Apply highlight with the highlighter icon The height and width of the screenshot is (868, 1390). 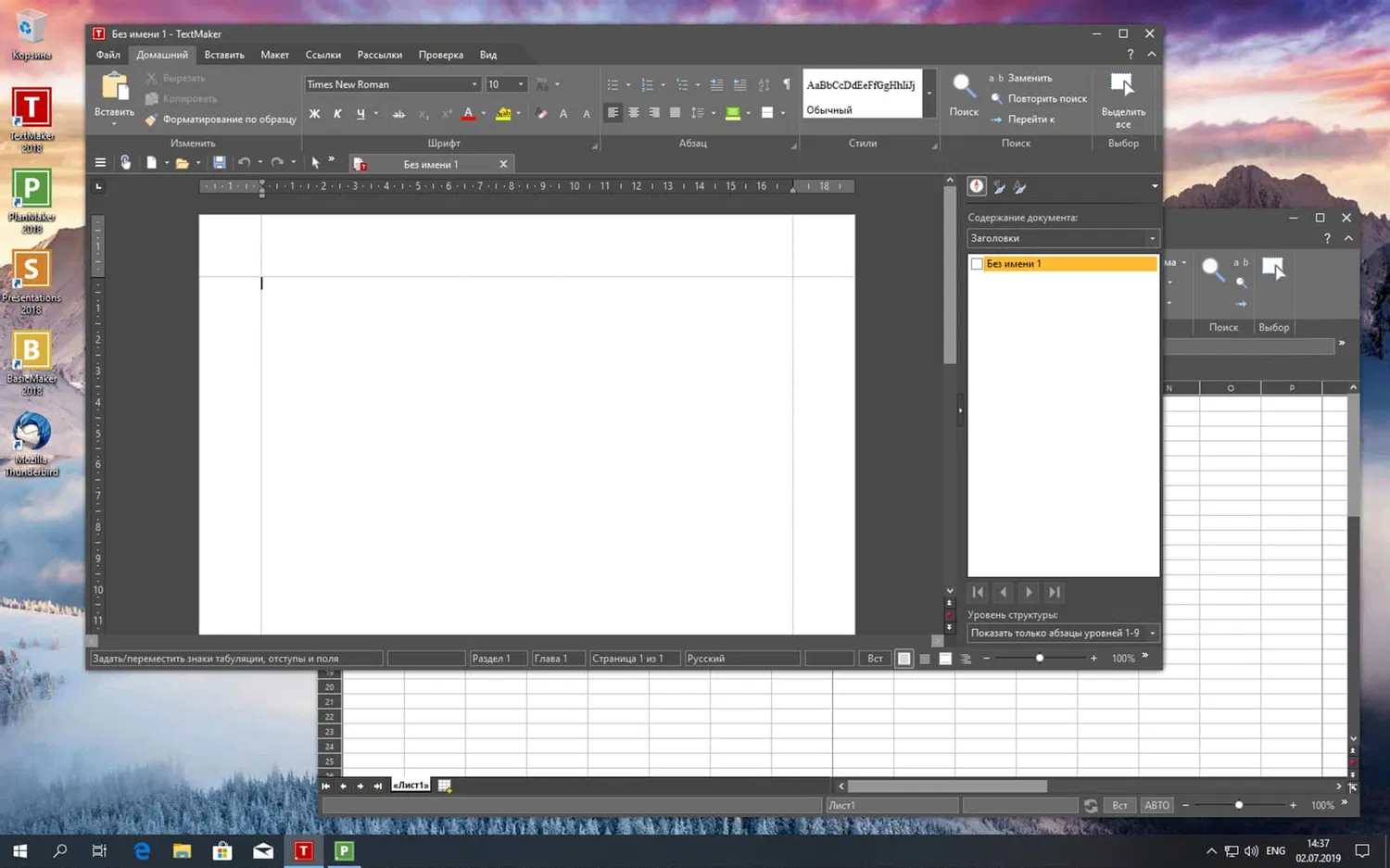click(505, 113)
